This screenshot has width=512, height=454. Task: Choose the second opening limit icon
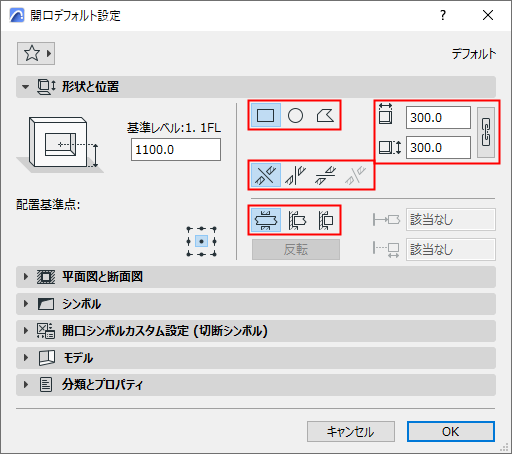click(296, 220)
